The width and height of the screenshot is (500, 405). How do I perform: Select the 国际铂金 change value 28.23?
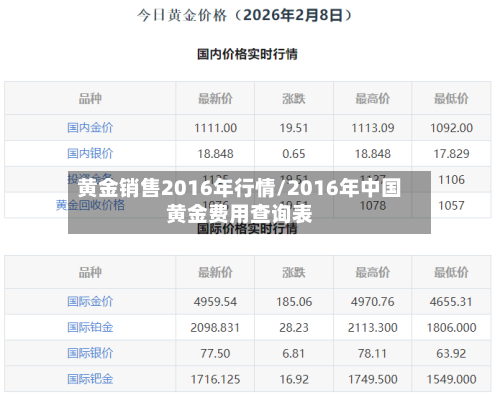[x=294, y=328]
